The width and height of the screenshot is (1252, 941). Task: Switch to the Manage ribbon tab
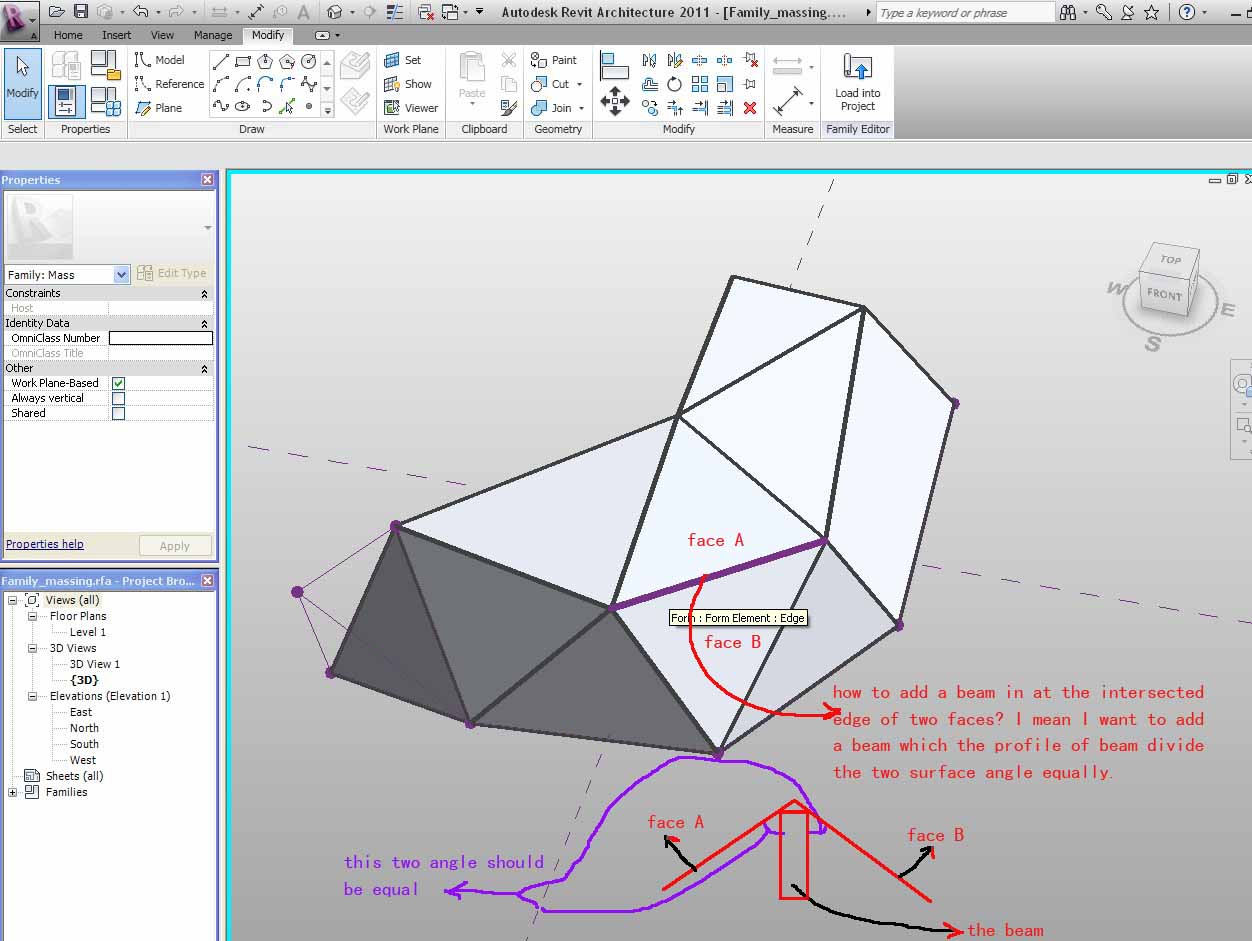click(212, 35)
